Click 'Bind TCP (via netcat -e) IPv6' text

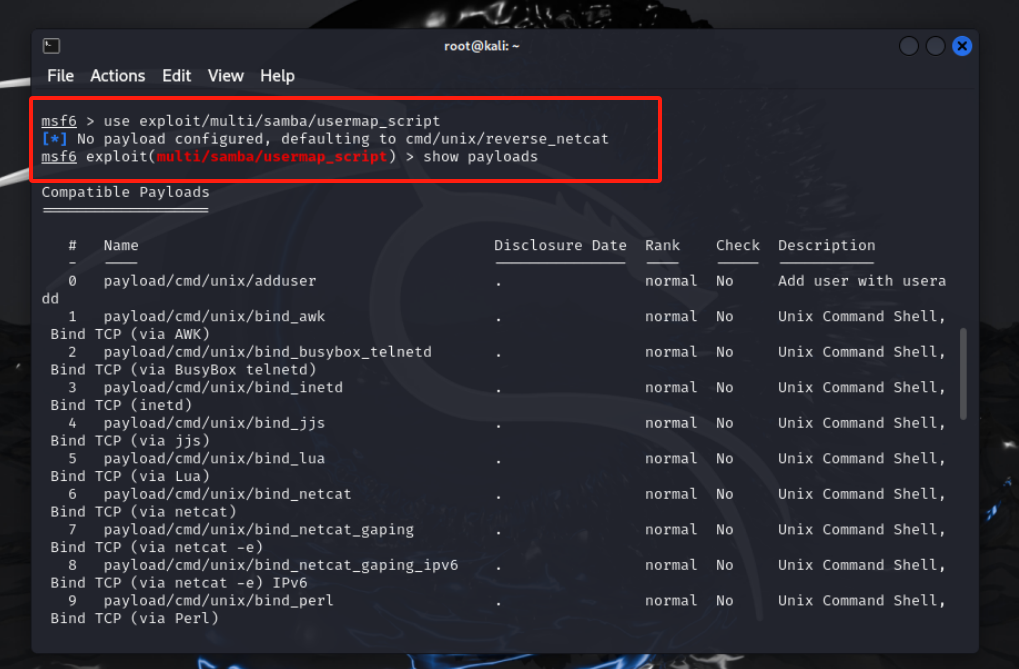179,583
